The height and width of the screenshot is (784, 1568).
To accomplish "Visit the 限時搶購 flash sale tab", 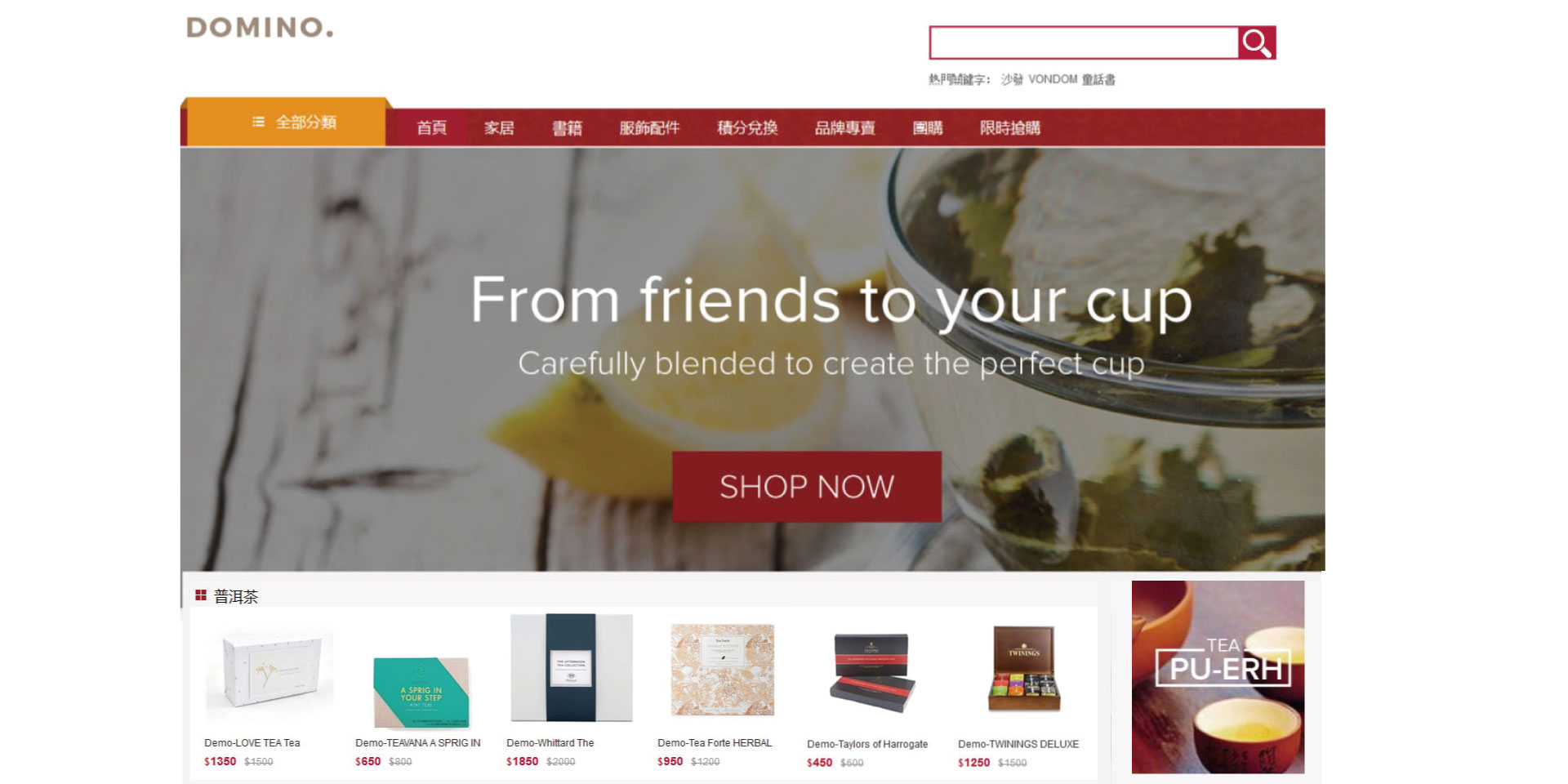I will pos(1010,127).
